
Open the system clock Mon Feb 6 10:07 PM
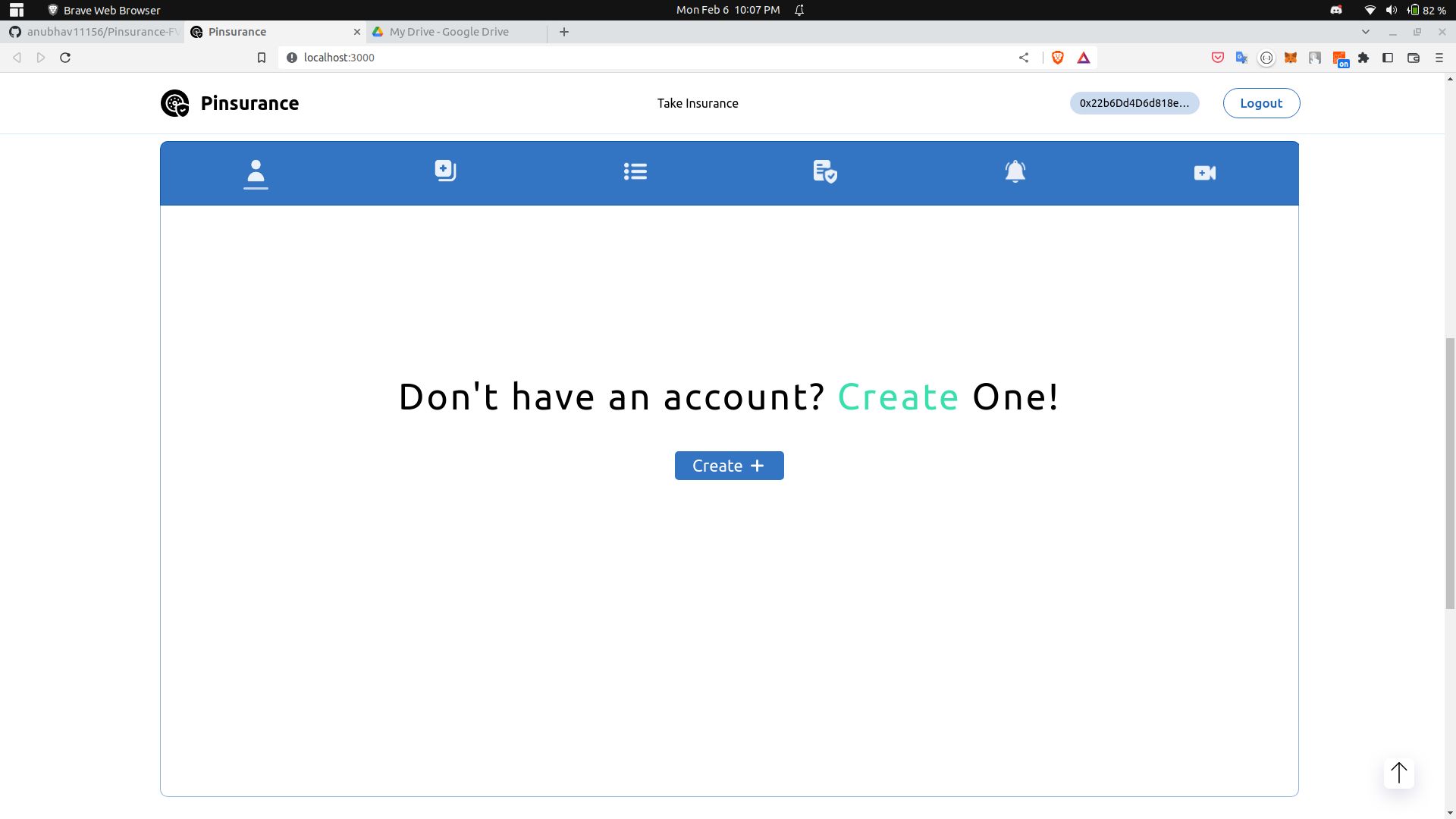pyautogui.click(x=728, y=10)
